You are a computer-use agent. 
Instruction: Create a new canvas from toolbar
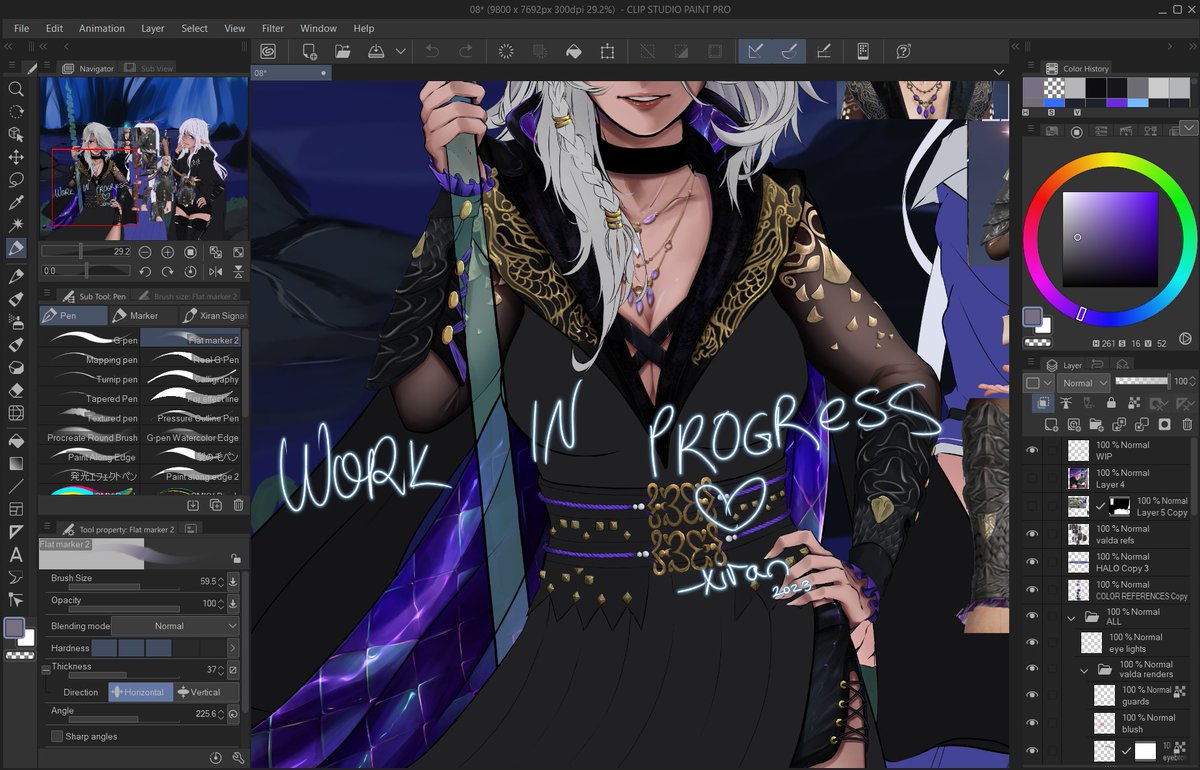coord(310,51)
